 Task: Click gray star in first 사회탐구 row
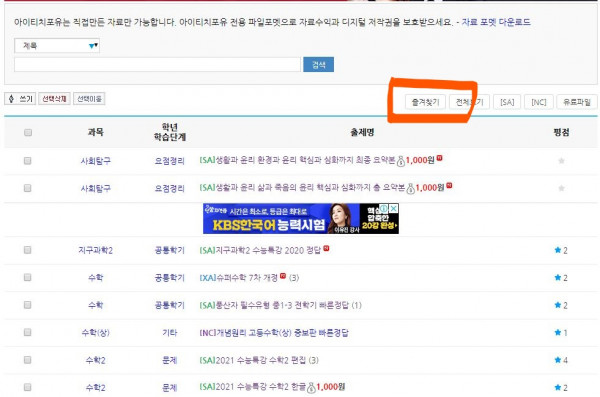coord(561,161)
